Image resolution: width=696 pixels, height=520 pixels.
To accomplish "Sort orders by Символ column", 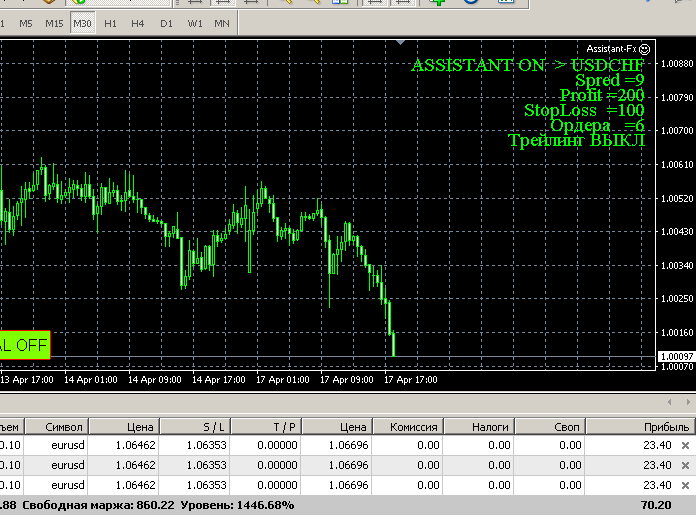I will click(64, 426).
